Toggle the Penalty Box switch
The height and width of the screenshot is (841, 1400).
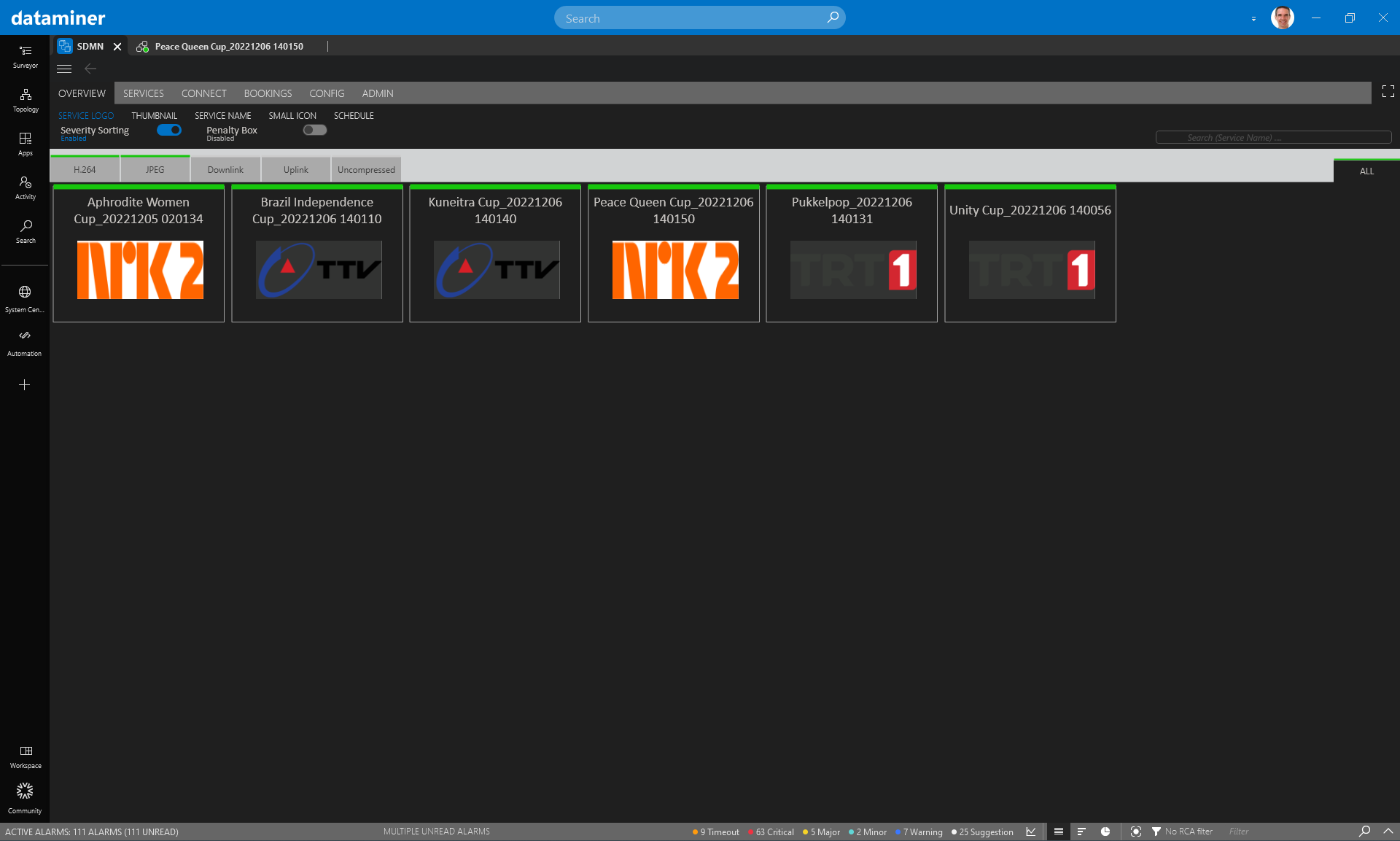[x=315, y=130]
